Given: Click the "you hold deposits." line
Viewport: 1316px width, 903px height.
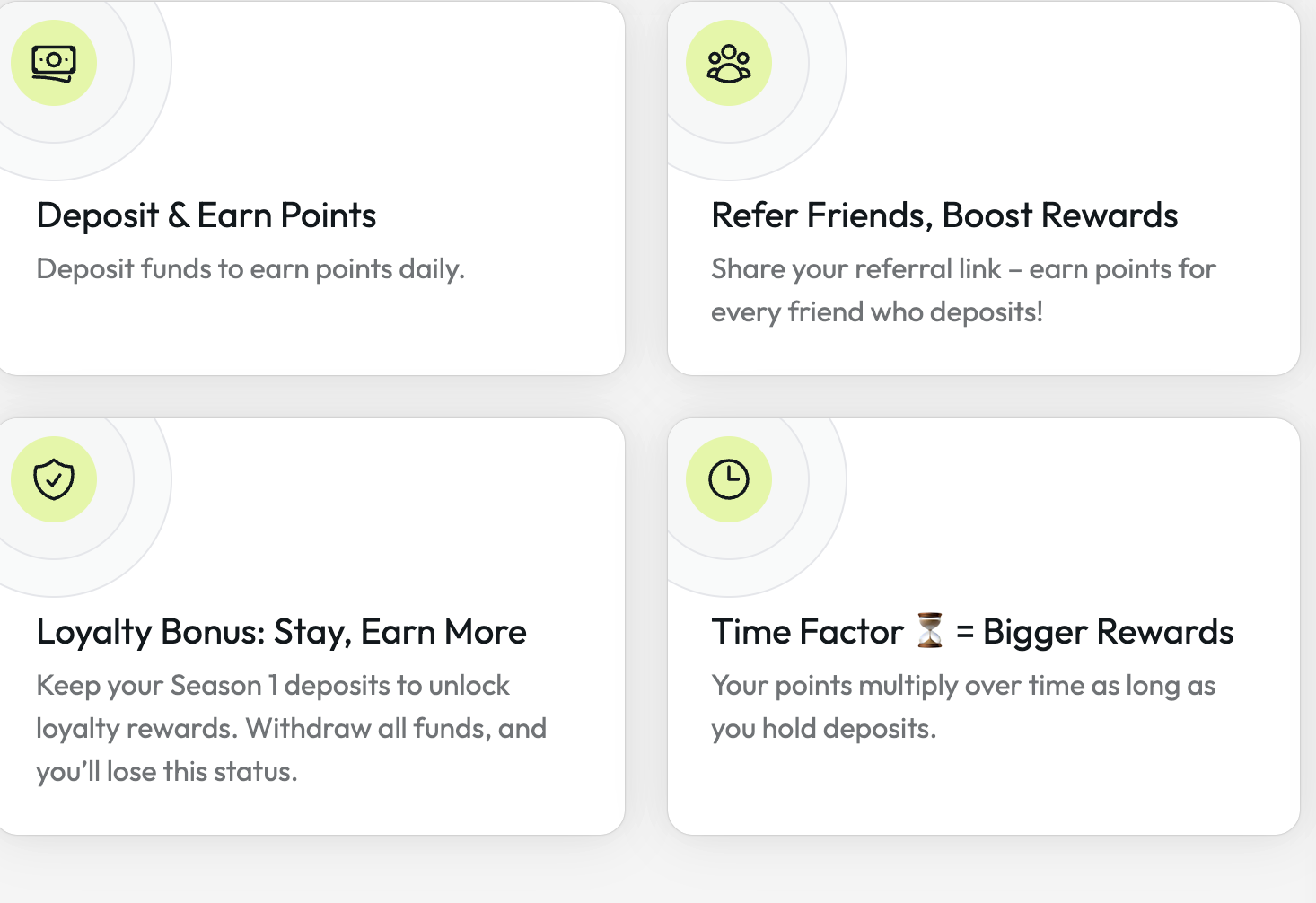Looking at the screenshot, I should (823, 729).
